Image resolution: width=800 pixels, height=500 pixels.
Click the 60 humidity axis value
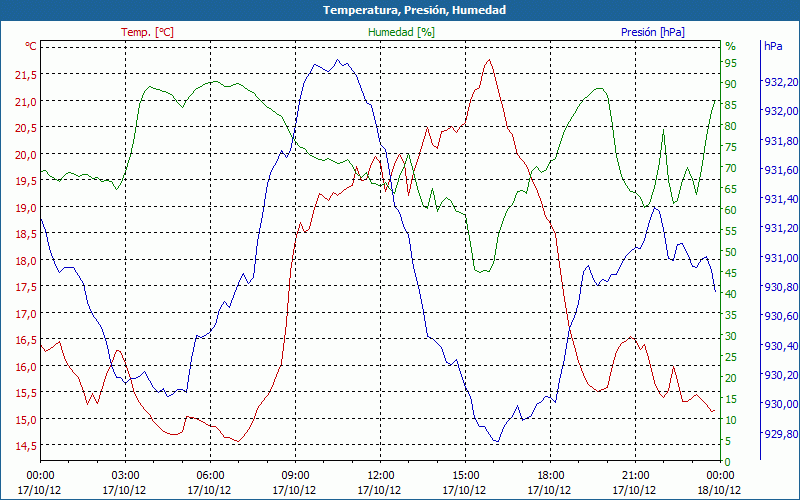click(x=731, y=210)
